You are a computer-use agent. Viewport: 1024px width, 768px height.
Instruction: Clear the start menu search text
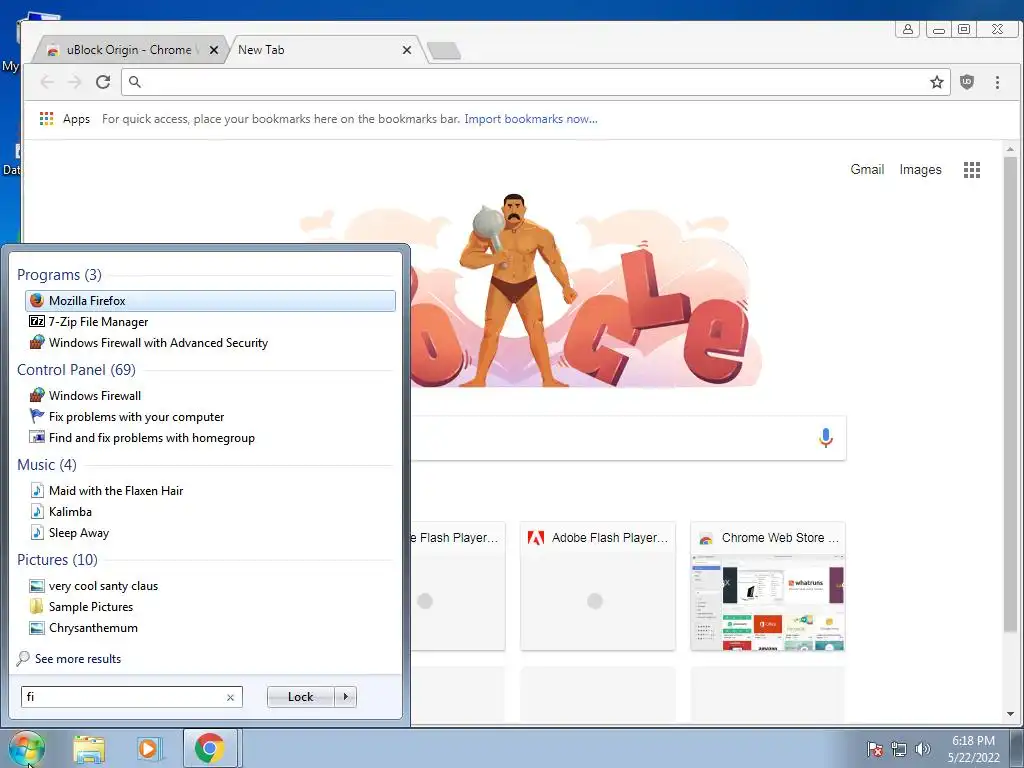231,697
